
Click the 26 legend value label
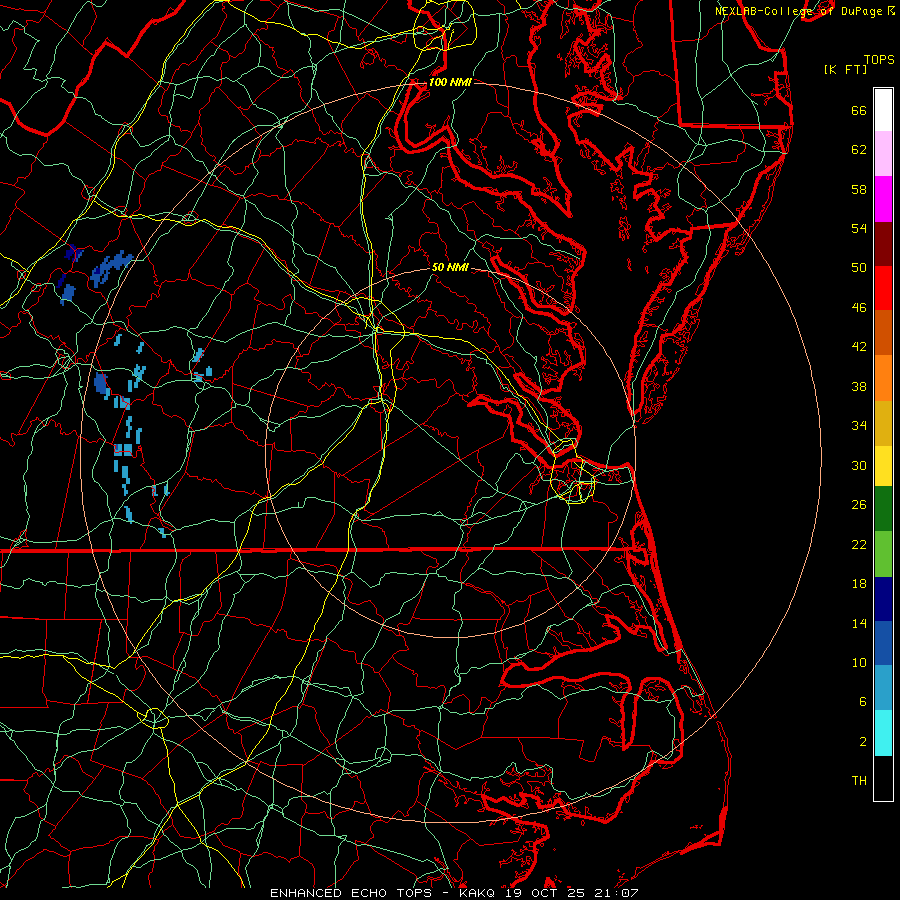859,505
